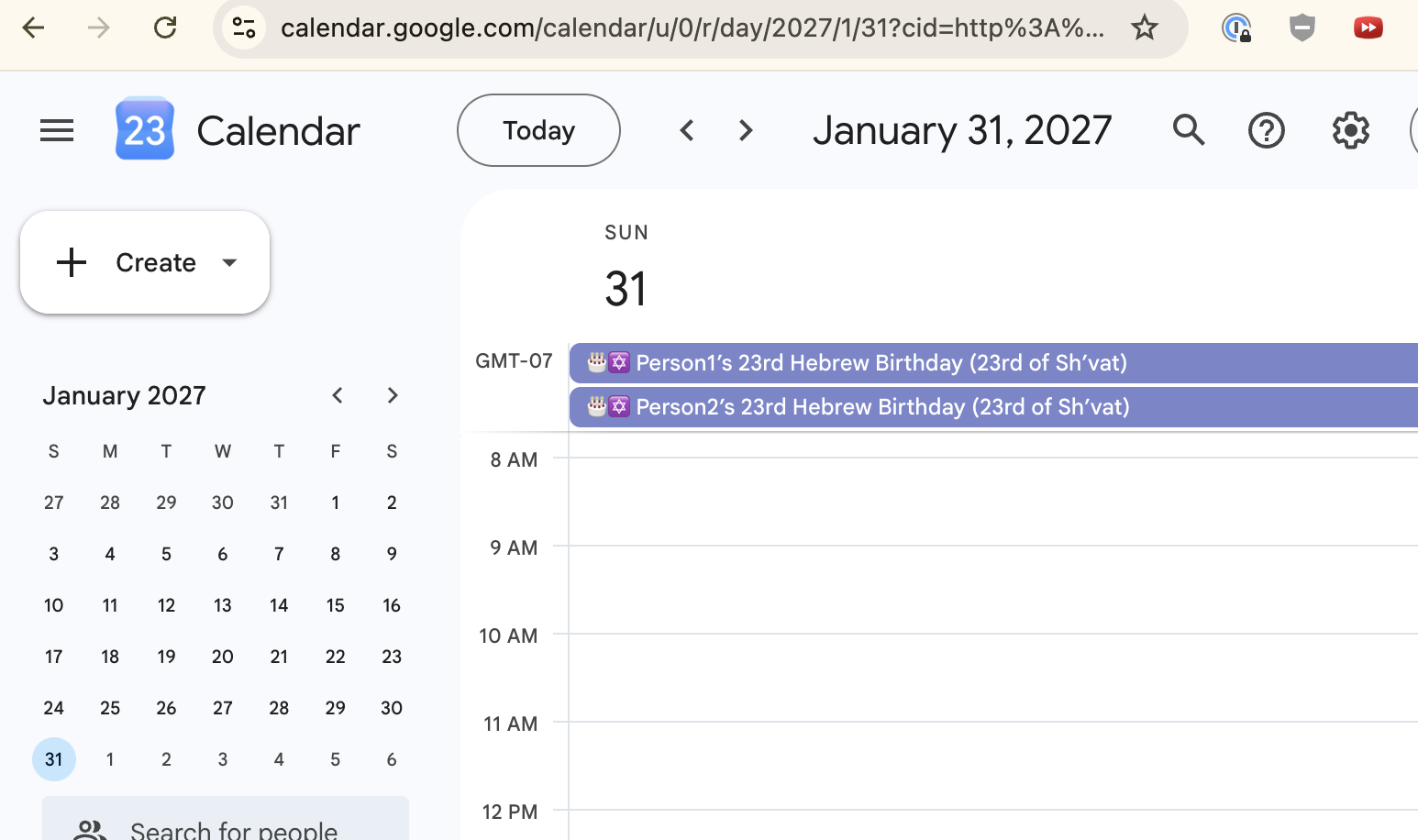Select January 31 in mini calendar
Viewport: 1418px width, 840px height.
(x=54, y=759)
